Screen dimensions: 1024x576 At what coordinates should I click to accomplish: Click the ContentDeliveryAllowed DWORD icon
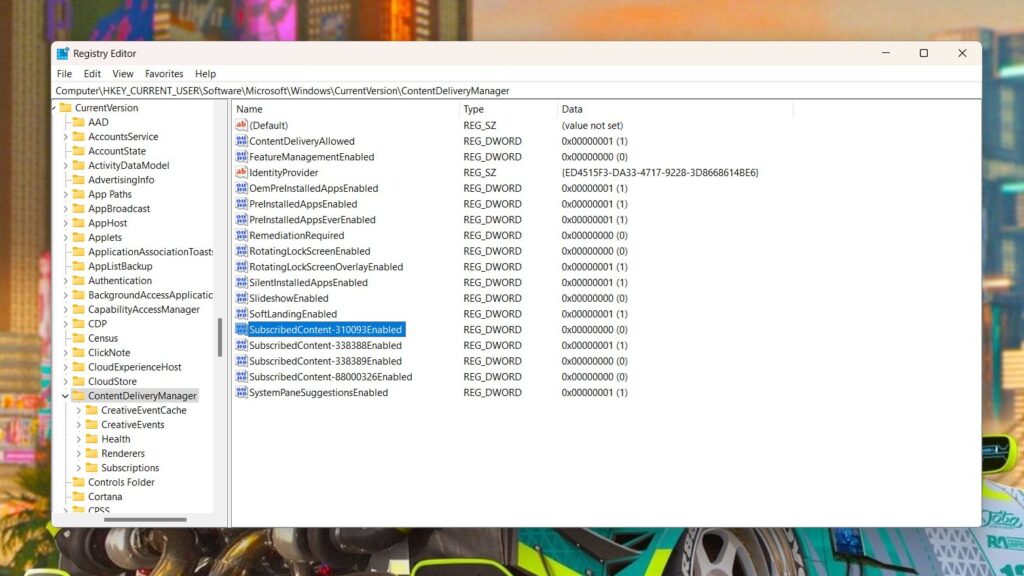241,140
